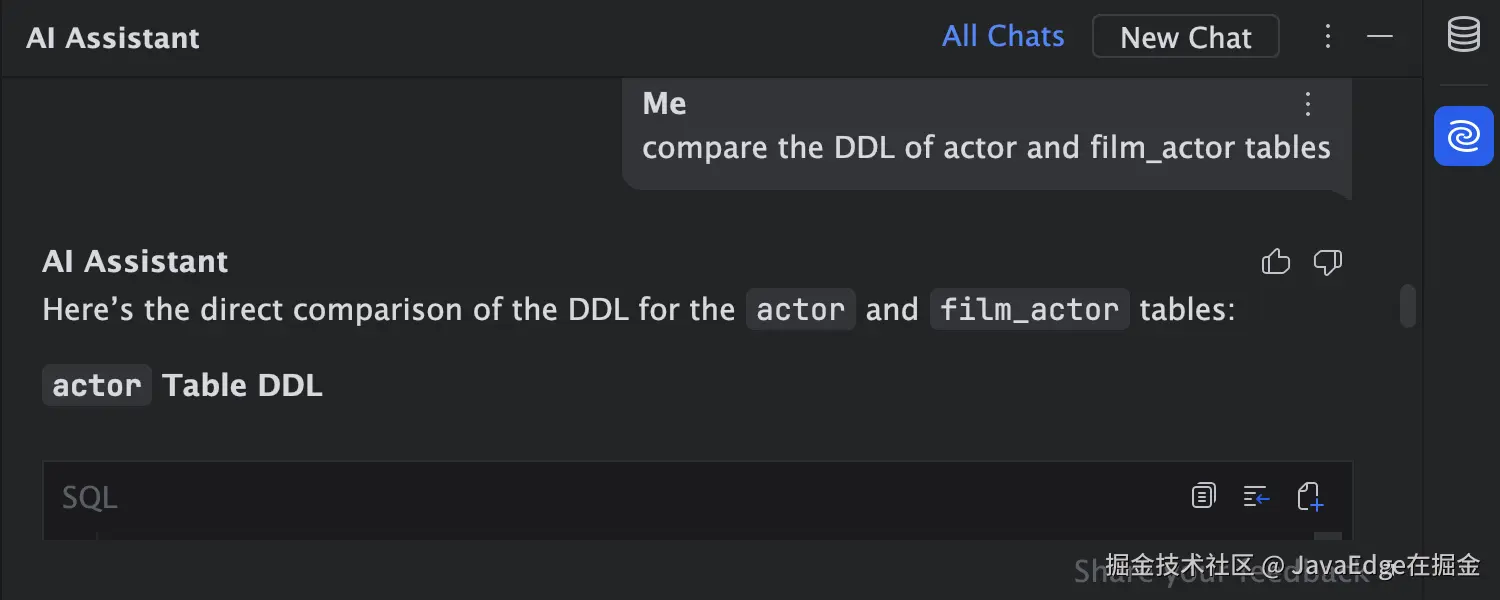The height and width of the screenshot is (600, 1500).
Task: Copy the SQL code snippet
Action: click(1204, 496)
